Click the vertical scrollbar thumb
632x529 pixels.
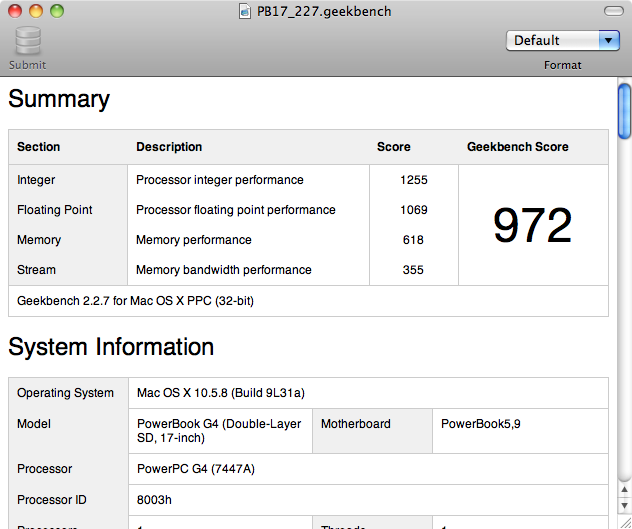624,111
